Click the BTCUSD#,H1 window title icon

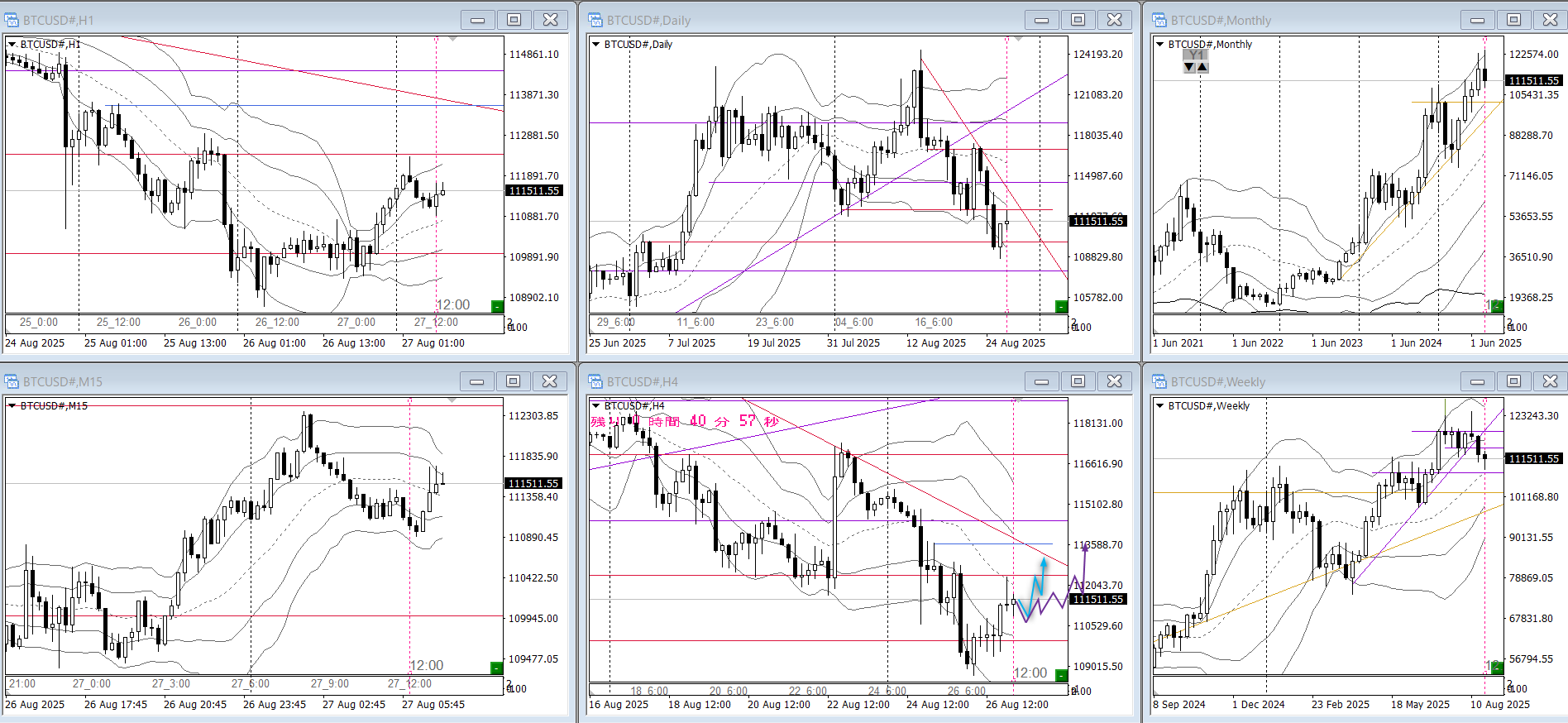pyautogui.click(x=12, y=20)
